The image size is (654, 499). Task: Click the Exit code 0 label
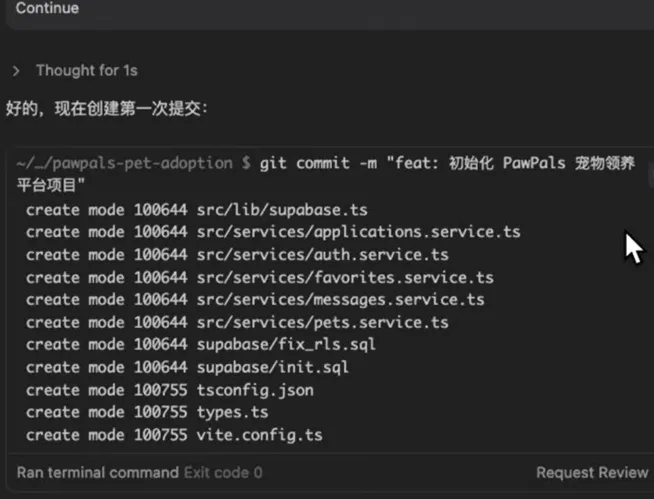pyautogui.click(x=223, y=472)
